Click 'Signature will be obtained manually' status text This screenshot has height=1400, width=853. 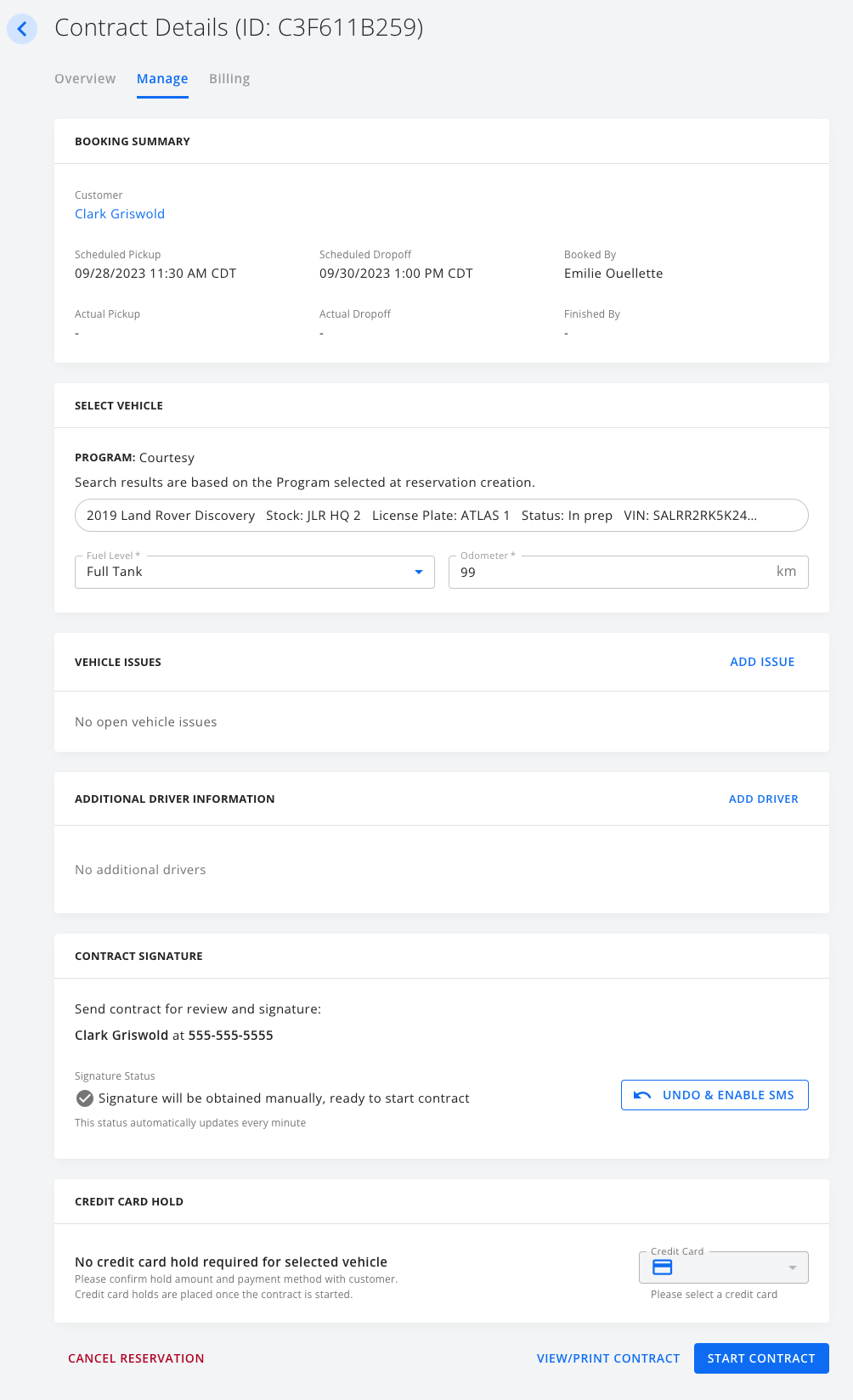(x=284, y=1098)
